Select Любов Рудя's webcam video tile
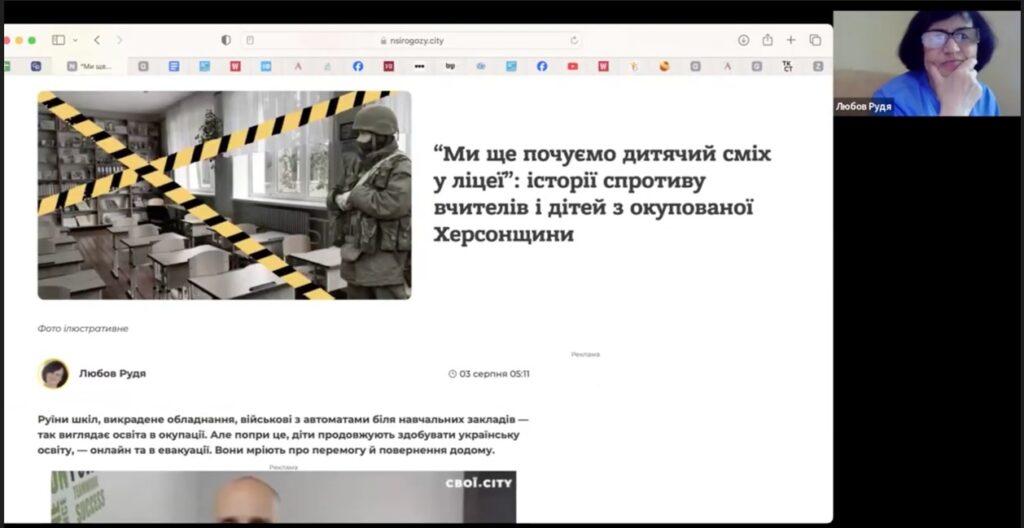The height and width of the screenshot is (528, 1024). pyautogui.click(x=927, y=63)
